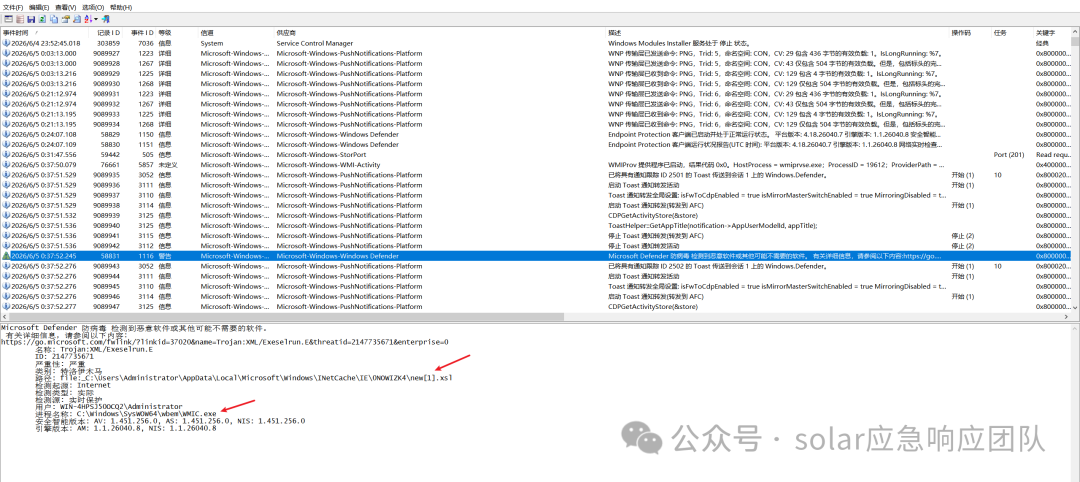The height and width of the screenshot is (482, 1080).
Task: Select the Microsoft-Windows-WMI-Activity provider cell
Action: click(x=328, y=165)
